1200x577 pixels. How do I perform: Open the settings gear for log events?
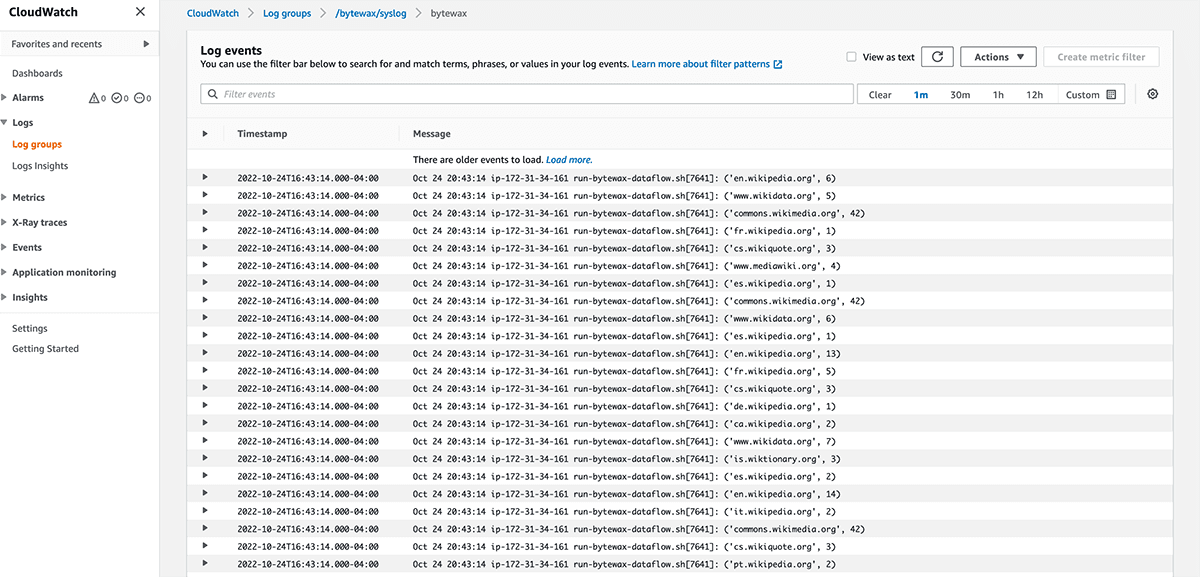1152,93
